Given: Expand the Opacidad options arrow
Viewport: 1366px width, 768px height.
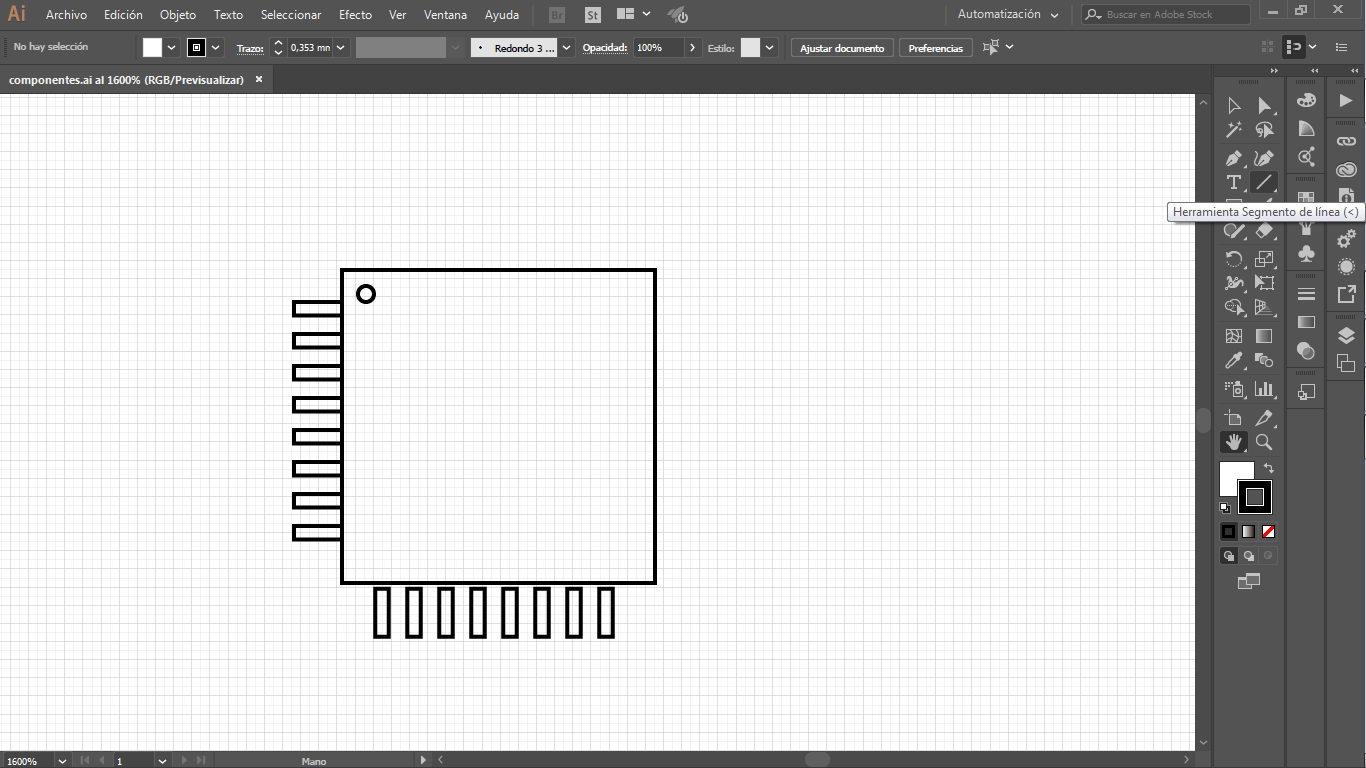Looking at the screenshot, I should tap(692, 47).
